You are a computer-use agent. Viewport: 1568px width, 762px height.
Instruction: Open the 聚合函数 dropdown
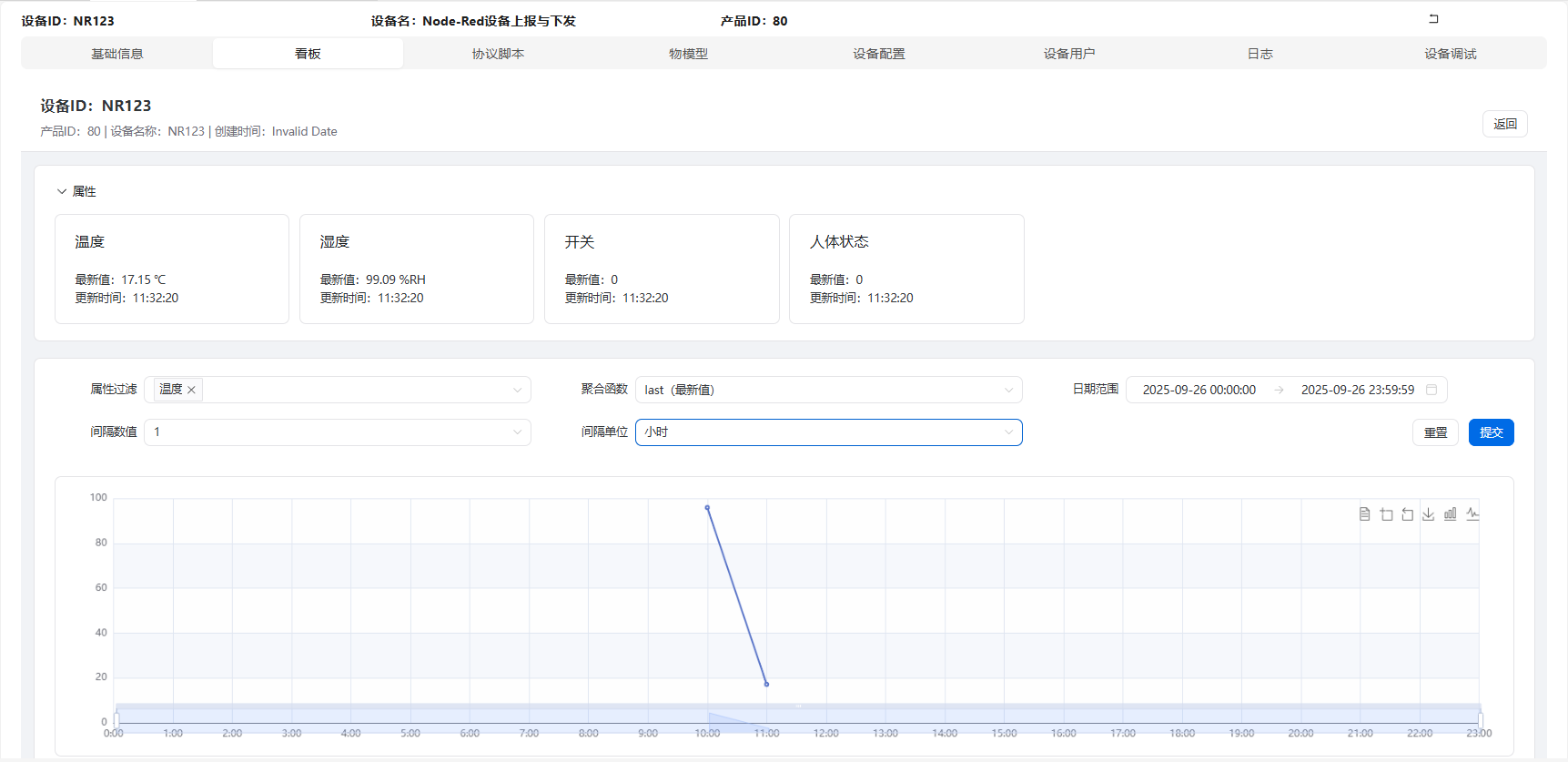[828, 390]
